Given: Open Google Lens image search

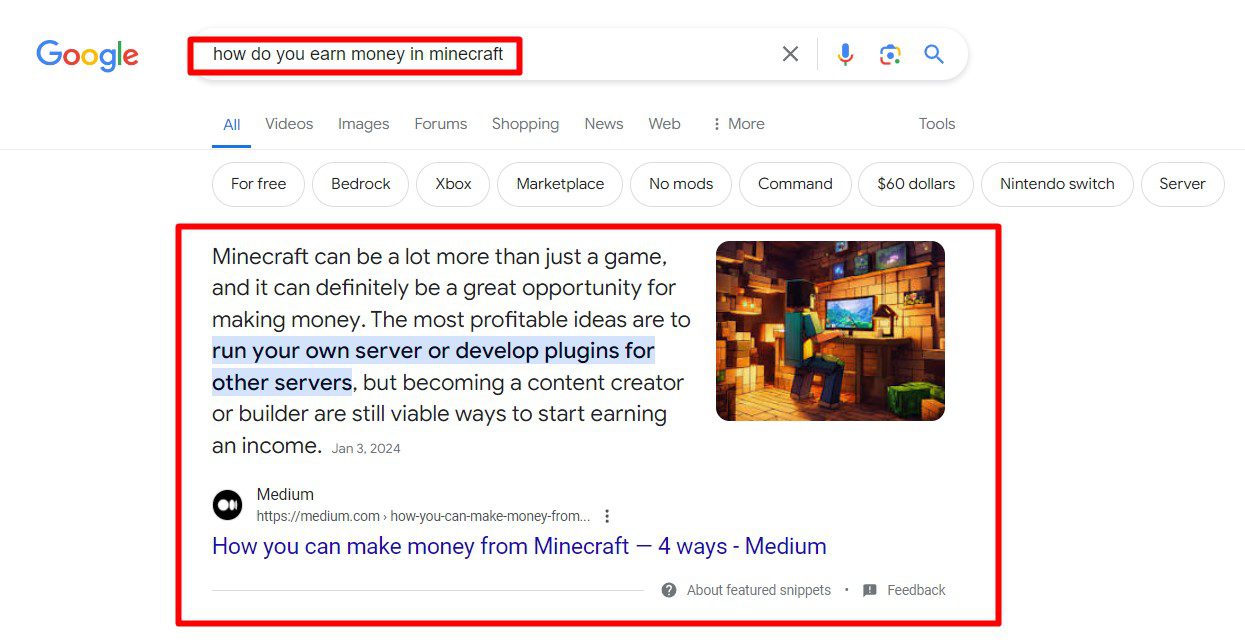Looking at the screenshot, I should [890, 54].
